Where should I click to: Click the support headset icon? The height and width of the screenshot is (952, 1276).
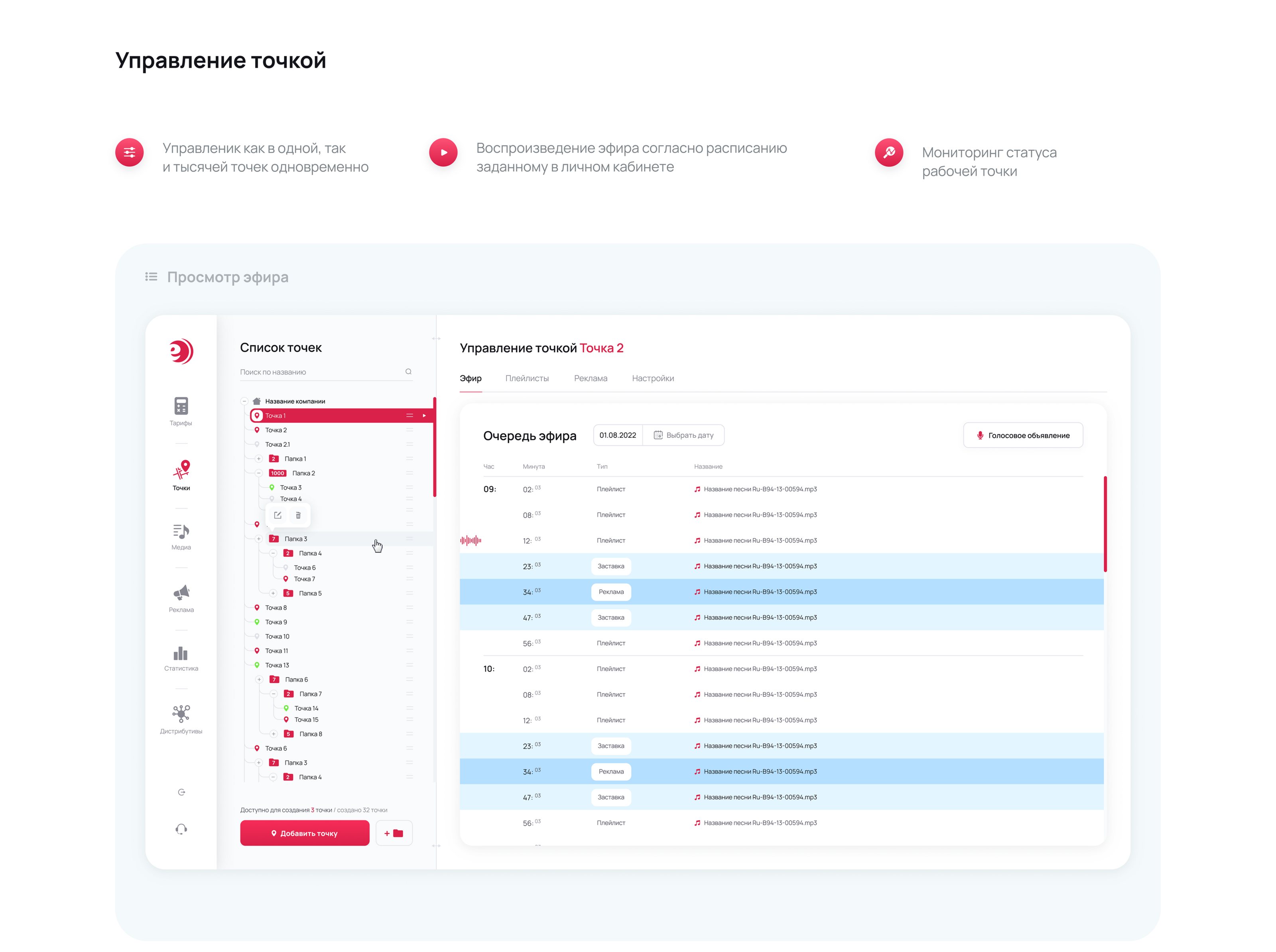[x=181, y=829]
